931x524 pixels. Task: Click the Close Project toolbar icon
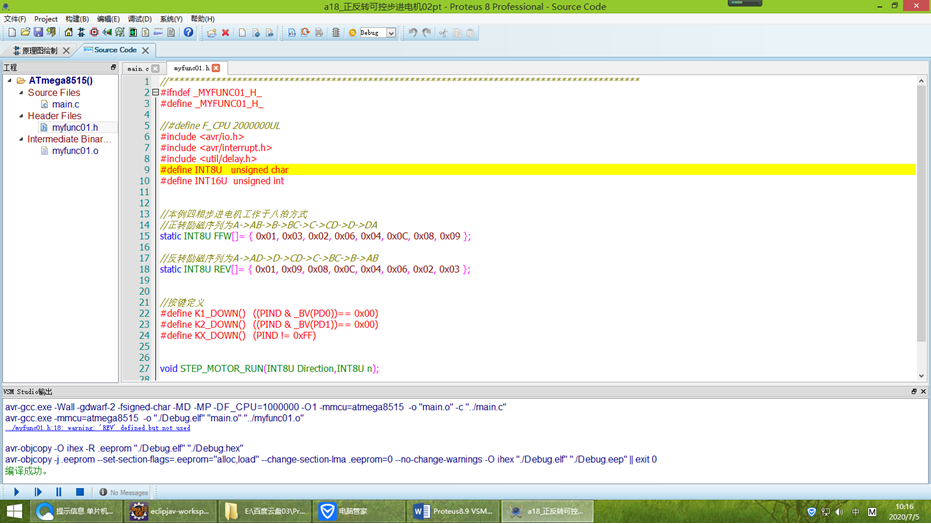tap(51, 33)
